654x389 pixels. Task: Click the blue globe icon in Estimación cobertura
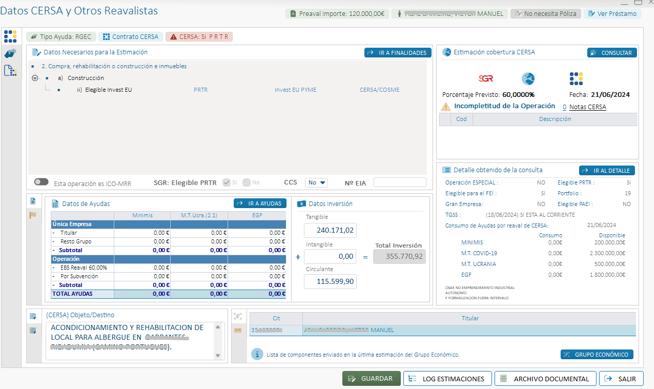click(x=528, y=78)
